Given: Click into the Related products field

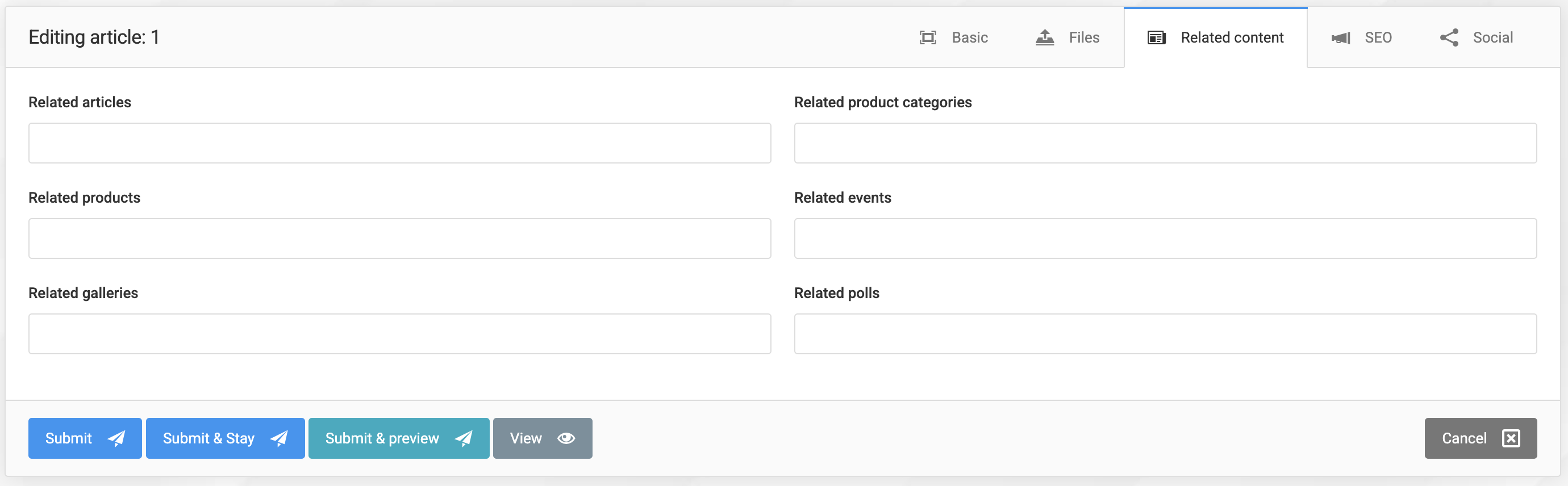Looking at the screenshot, I should [x=399, y=238].
